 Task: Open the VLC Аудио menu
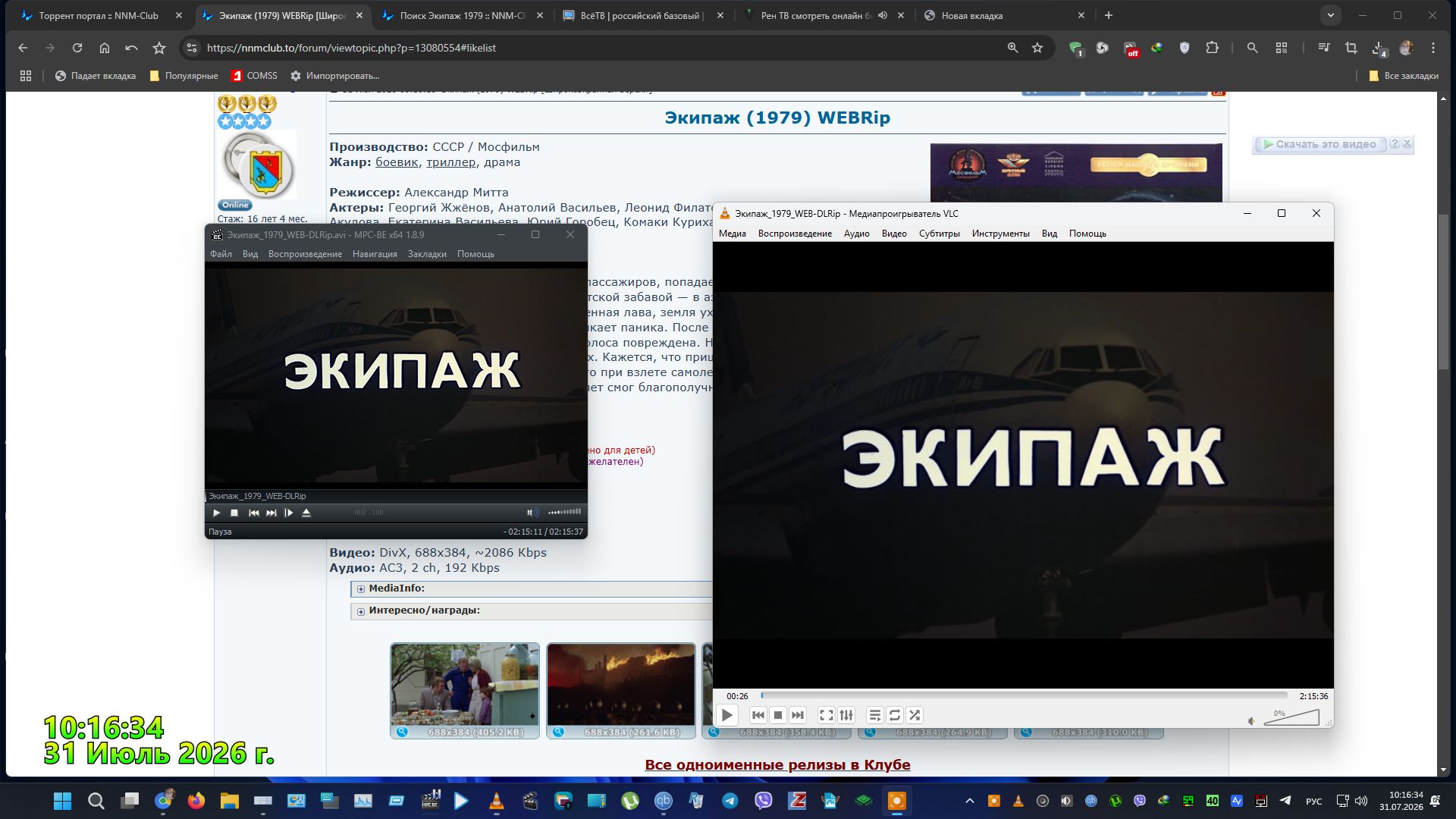tap(856, 234)
